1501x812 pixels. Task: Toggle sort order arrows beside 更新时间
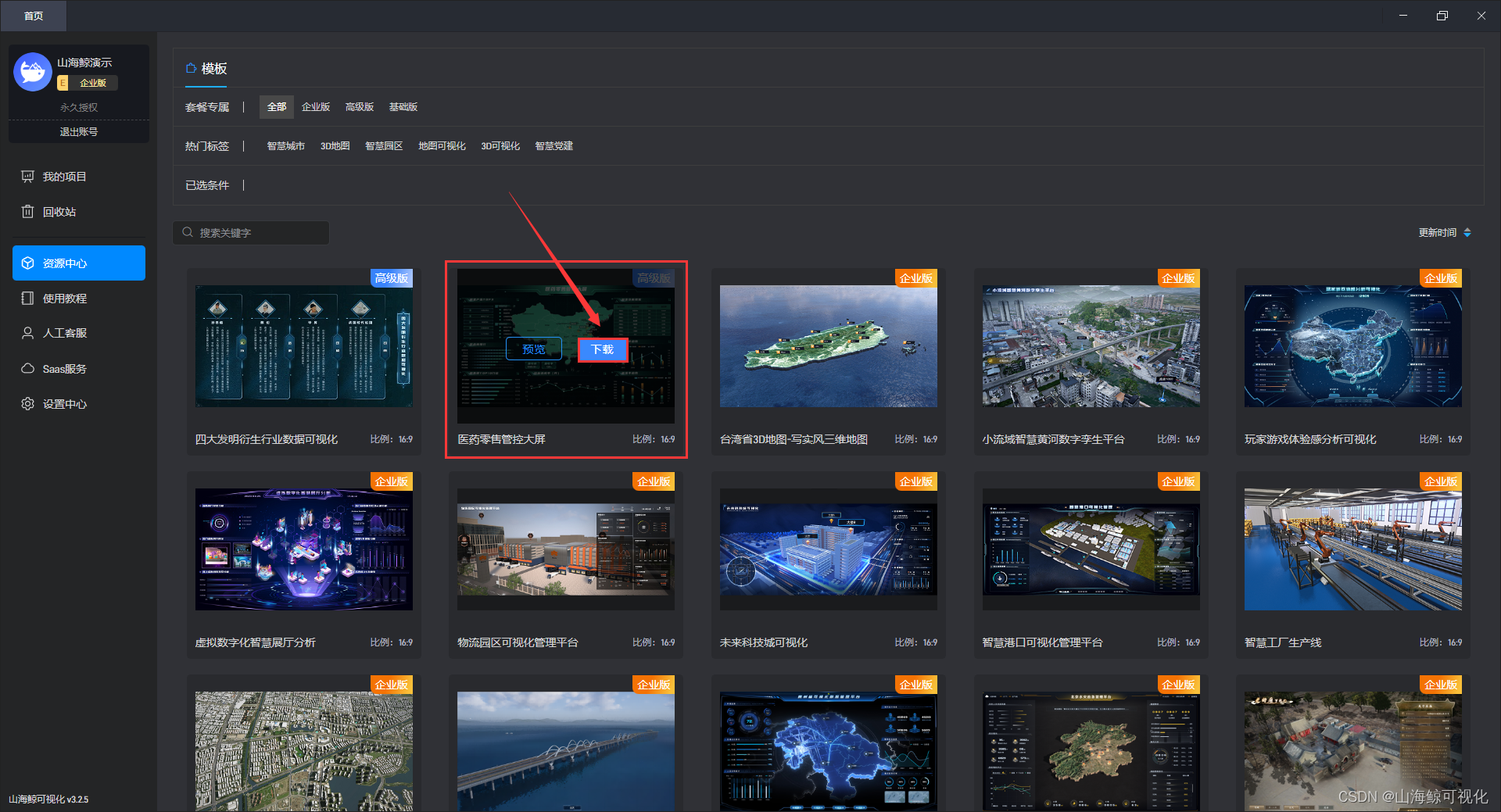point(1467,232)
